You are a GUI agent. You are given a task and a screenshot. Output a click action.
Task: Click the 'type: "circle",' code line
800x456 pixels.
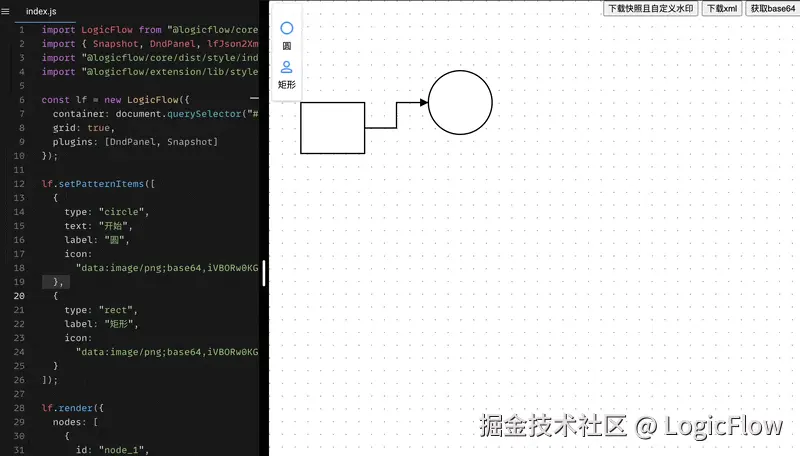[107, 212]
